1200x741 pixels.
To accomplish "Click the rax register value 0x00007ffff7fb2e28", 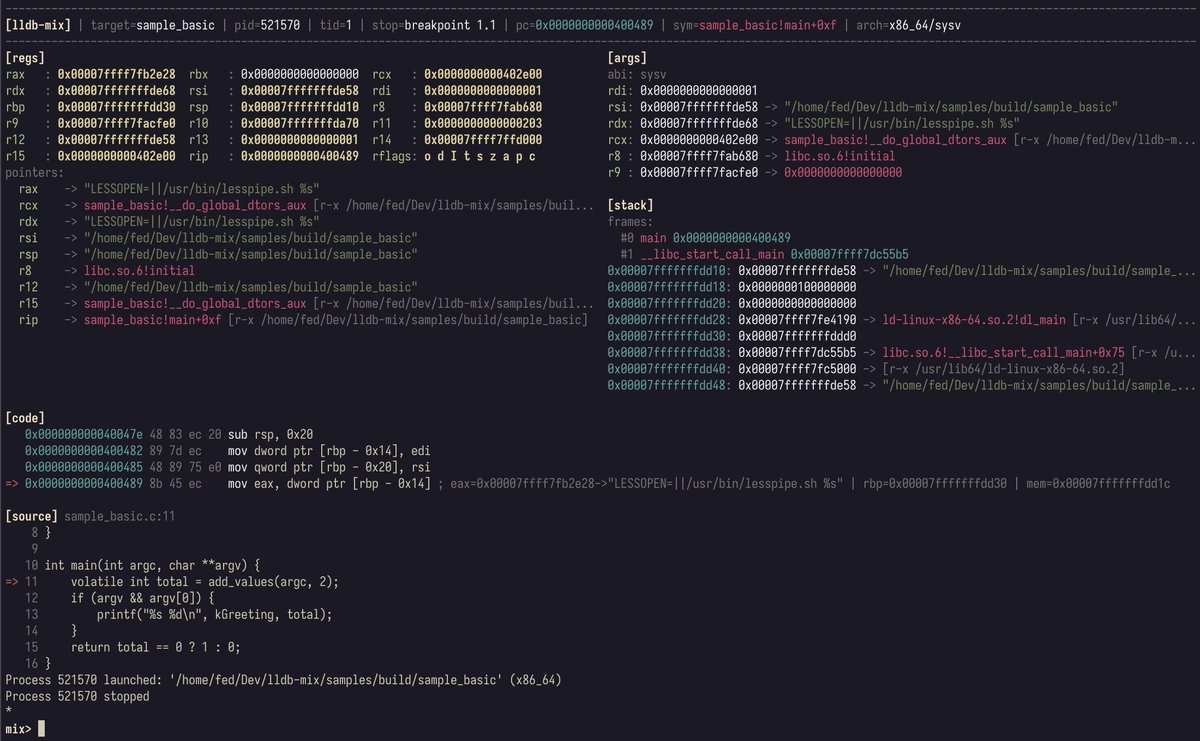I will tap(117, 75).
